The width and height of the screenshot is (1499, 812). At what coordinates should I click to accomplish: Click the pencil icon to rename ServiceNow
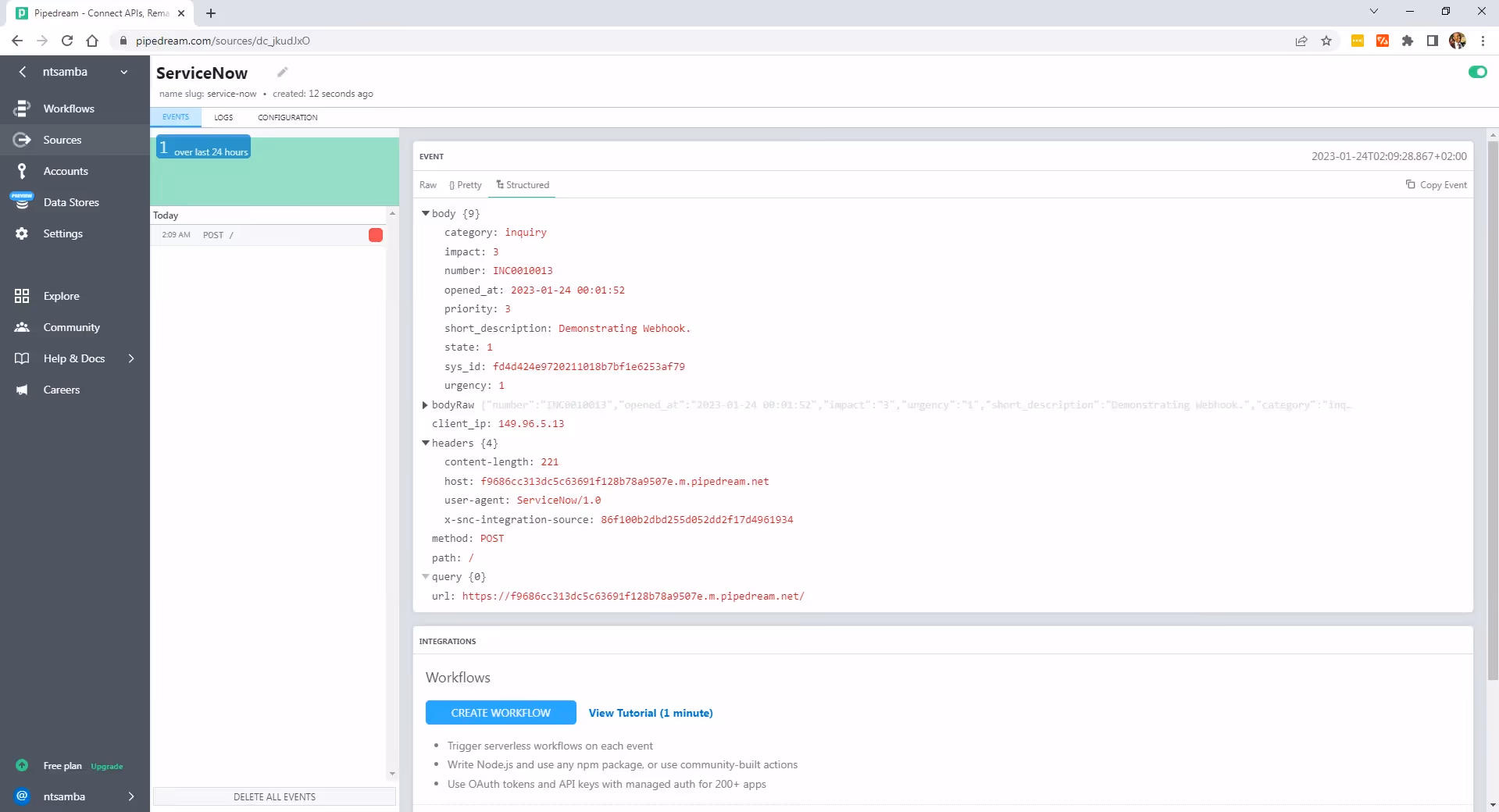point(283,73)
